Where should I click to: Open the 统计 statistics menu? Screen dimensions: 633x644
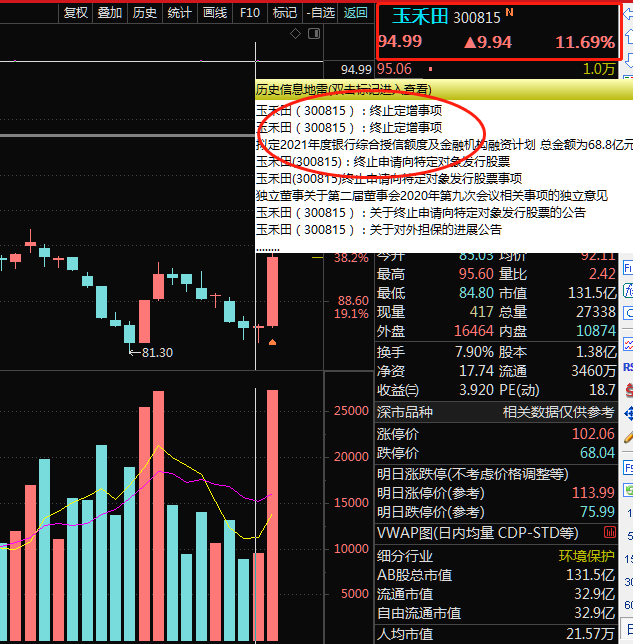tap(180, 13)
